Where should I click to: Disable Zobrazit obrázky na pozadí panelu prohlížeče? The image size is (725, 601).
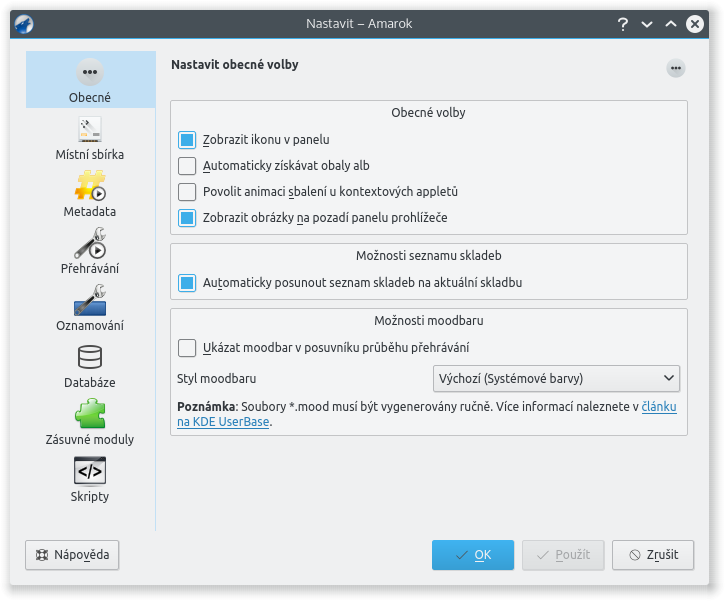187,217
